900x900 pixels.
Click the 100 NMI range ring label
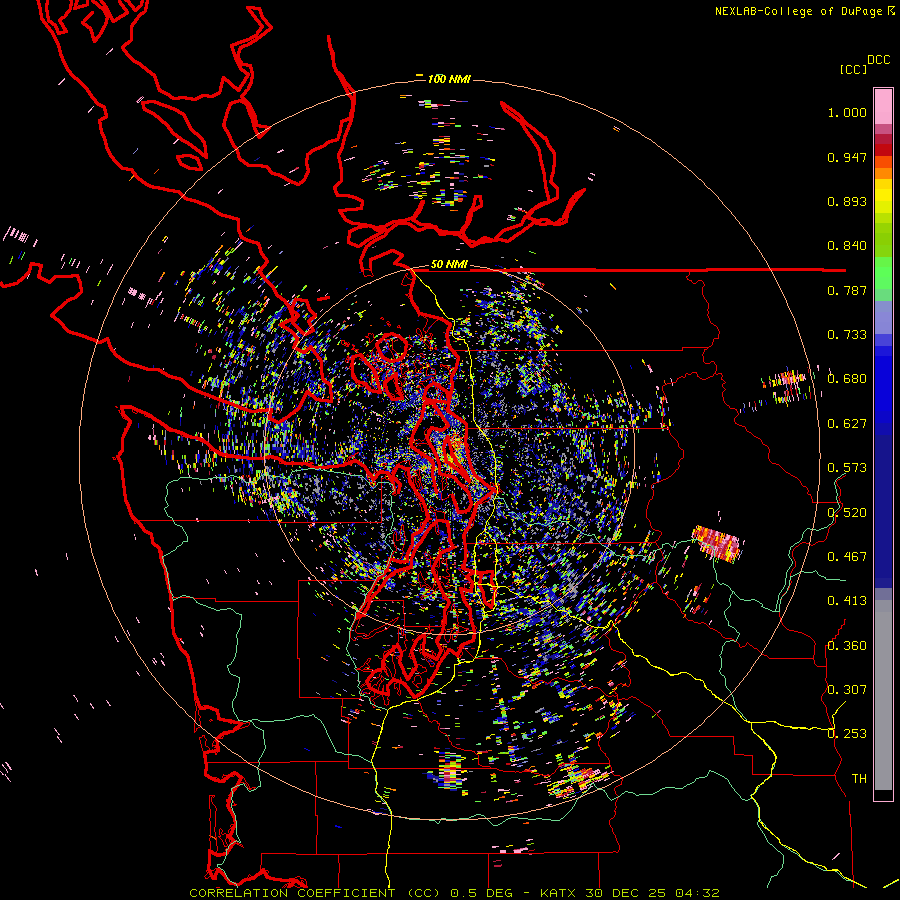click(449, 79)
